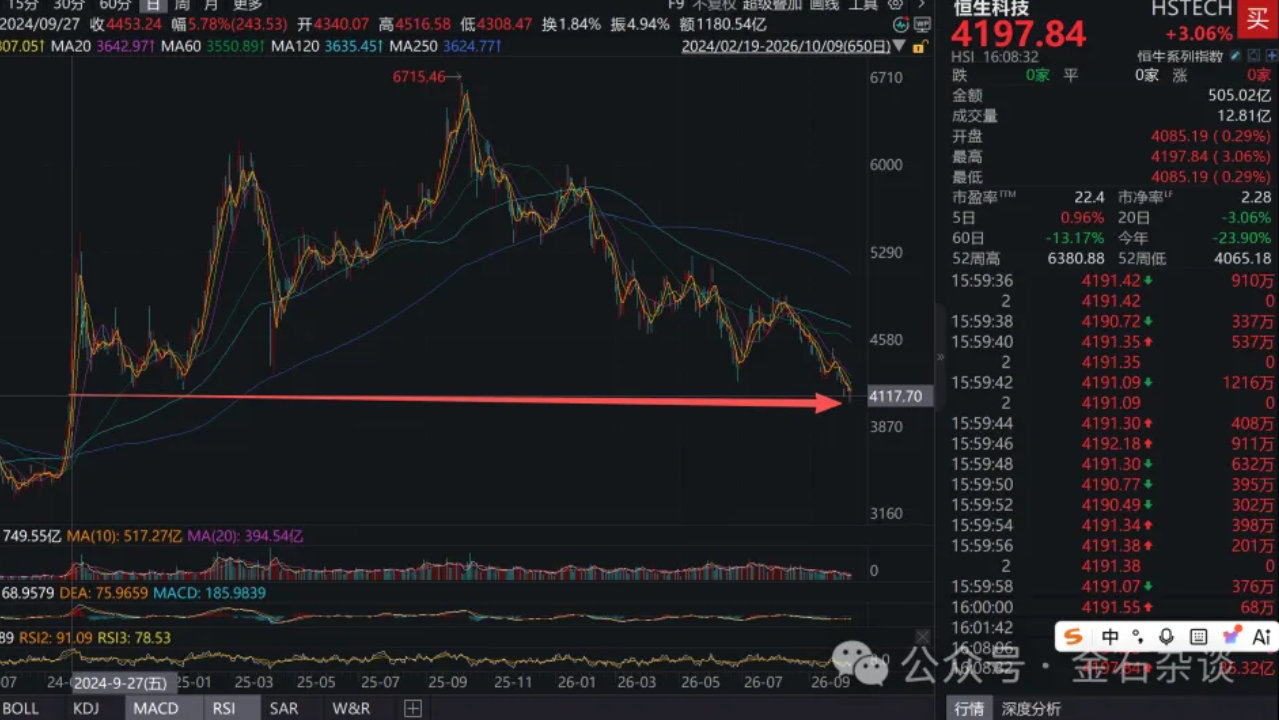Switch to the 30分 timeframe

pos(68,4)
